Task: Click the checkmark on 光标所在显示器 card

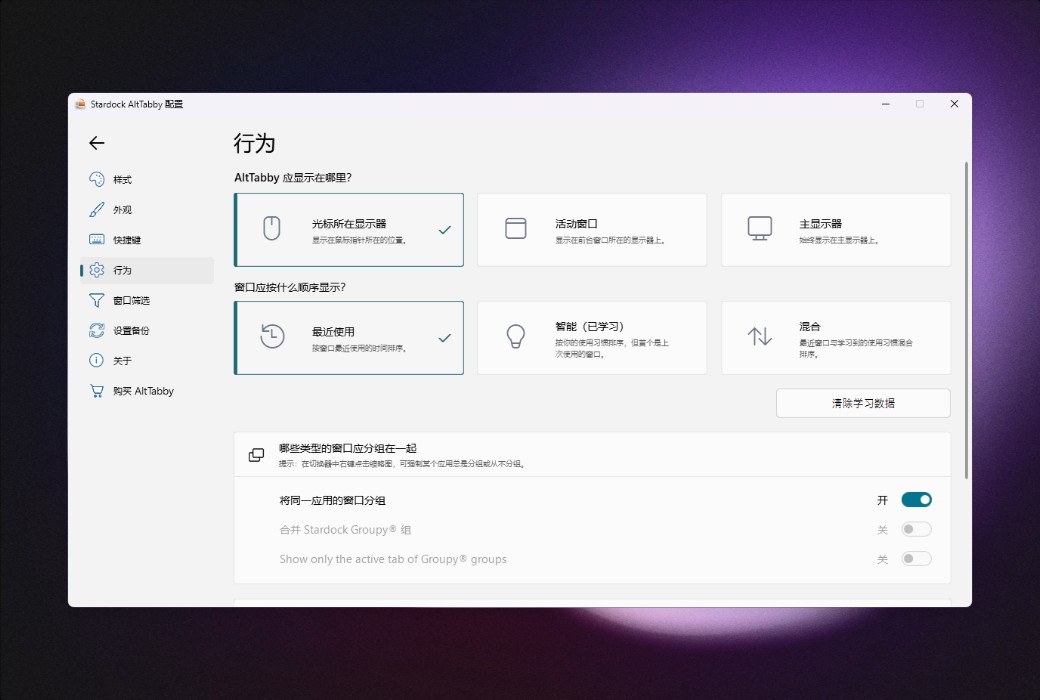Action: tap(444, 230)
